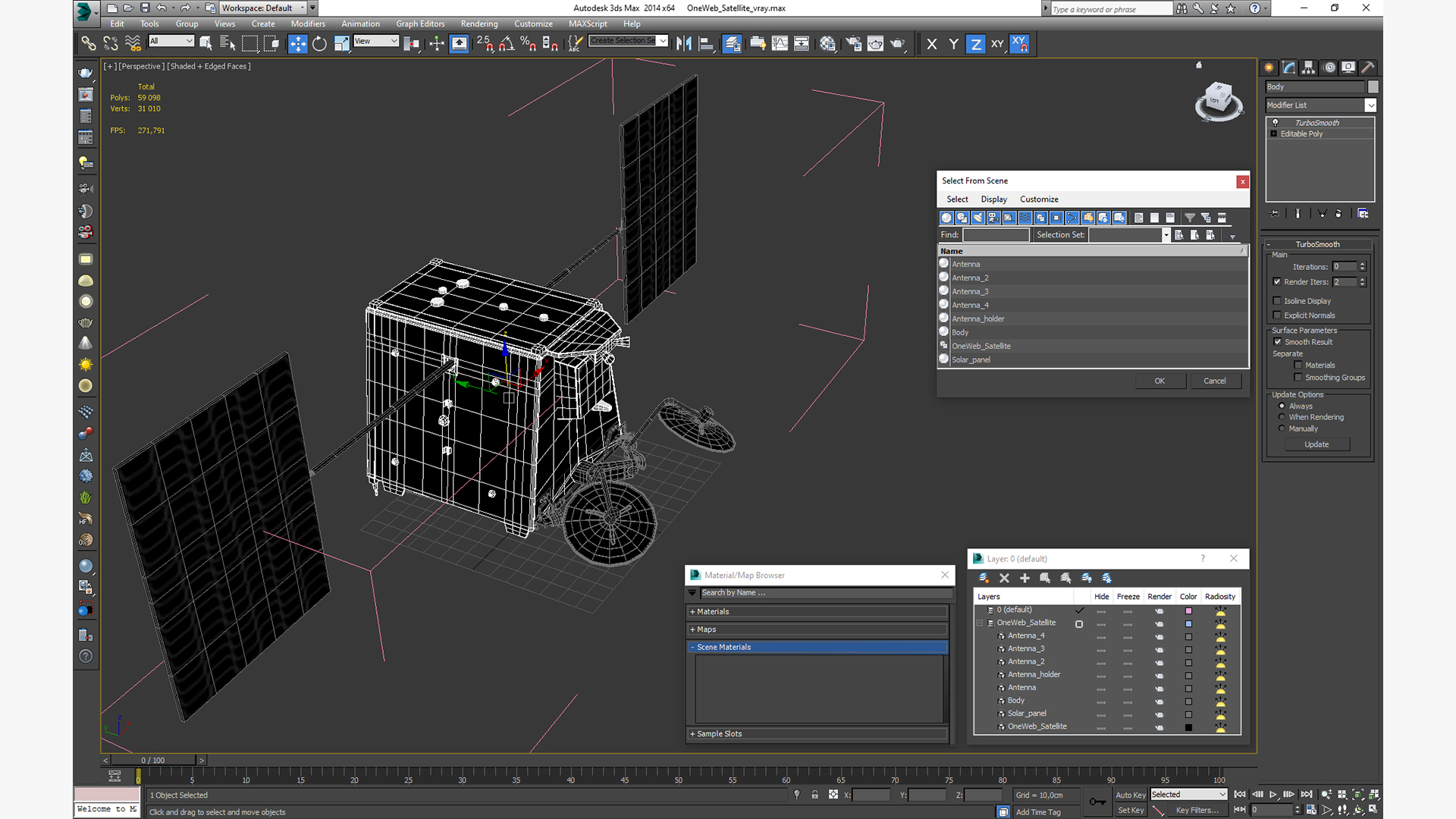Click the color swatch of OneWeb_Satellite layer
The width and height of the screenshot is (1456, 819).
coord(1188,624)
